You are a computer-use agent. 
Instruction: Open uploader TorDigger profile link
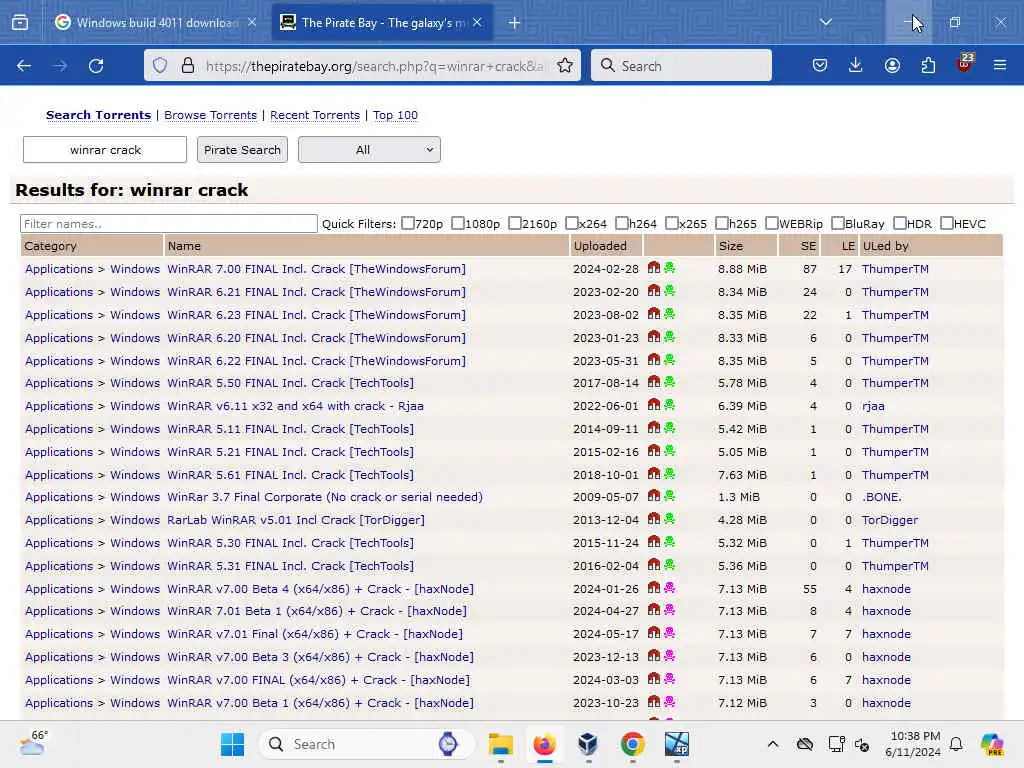tap(889, 520)
